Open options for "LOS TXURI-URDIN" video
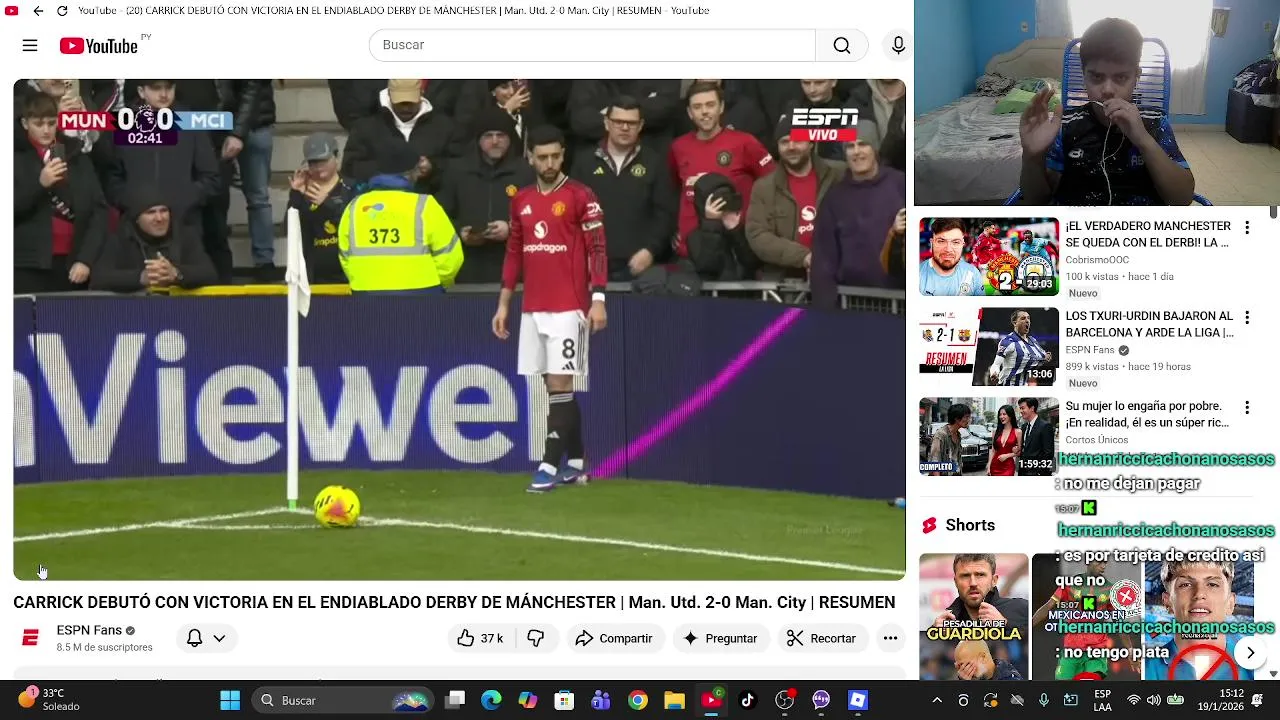 point(1247,318)
